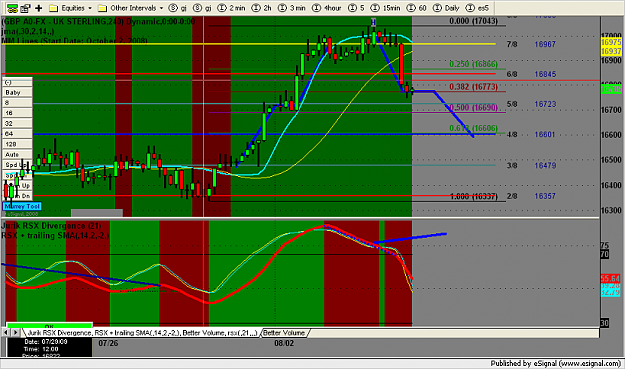Switch to the 2h interval
625x369 pixels.
261,8
